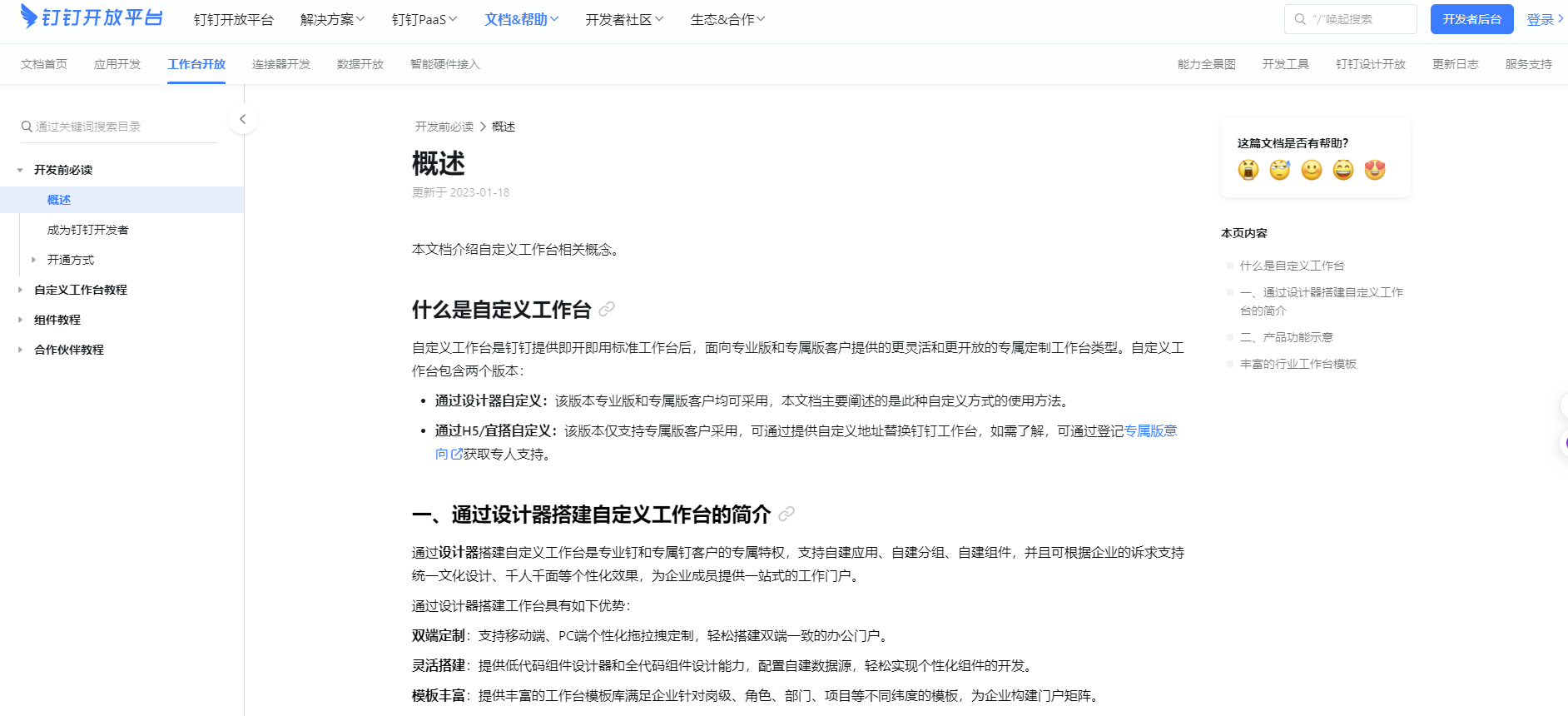Expand the 组件教程 section

pyautogui.click(x=20, y=320)
